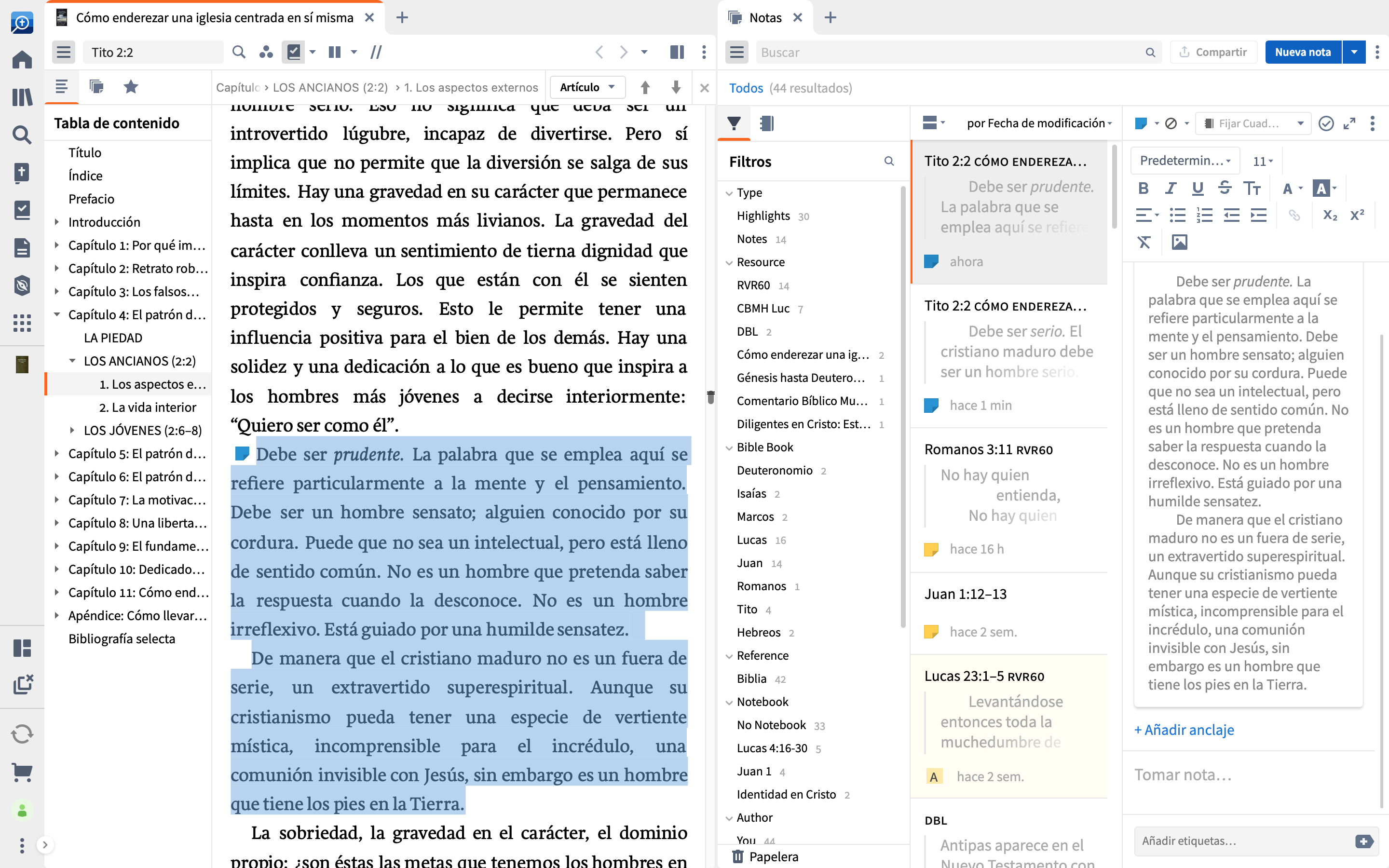Click the search icon in book toolbar

239,52
